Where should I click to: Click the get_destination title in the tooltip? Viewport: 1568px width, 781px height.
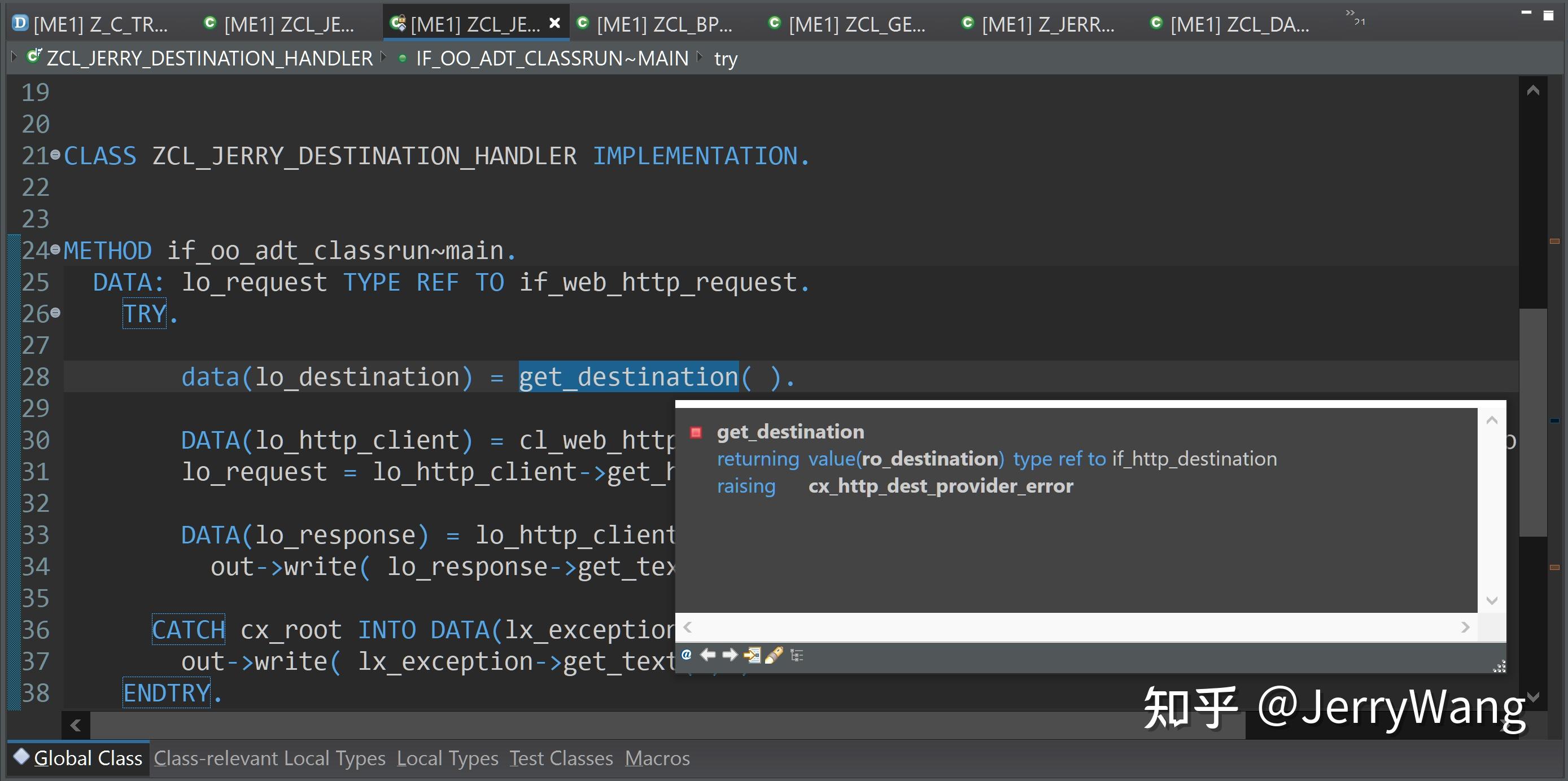click(790, 431)
